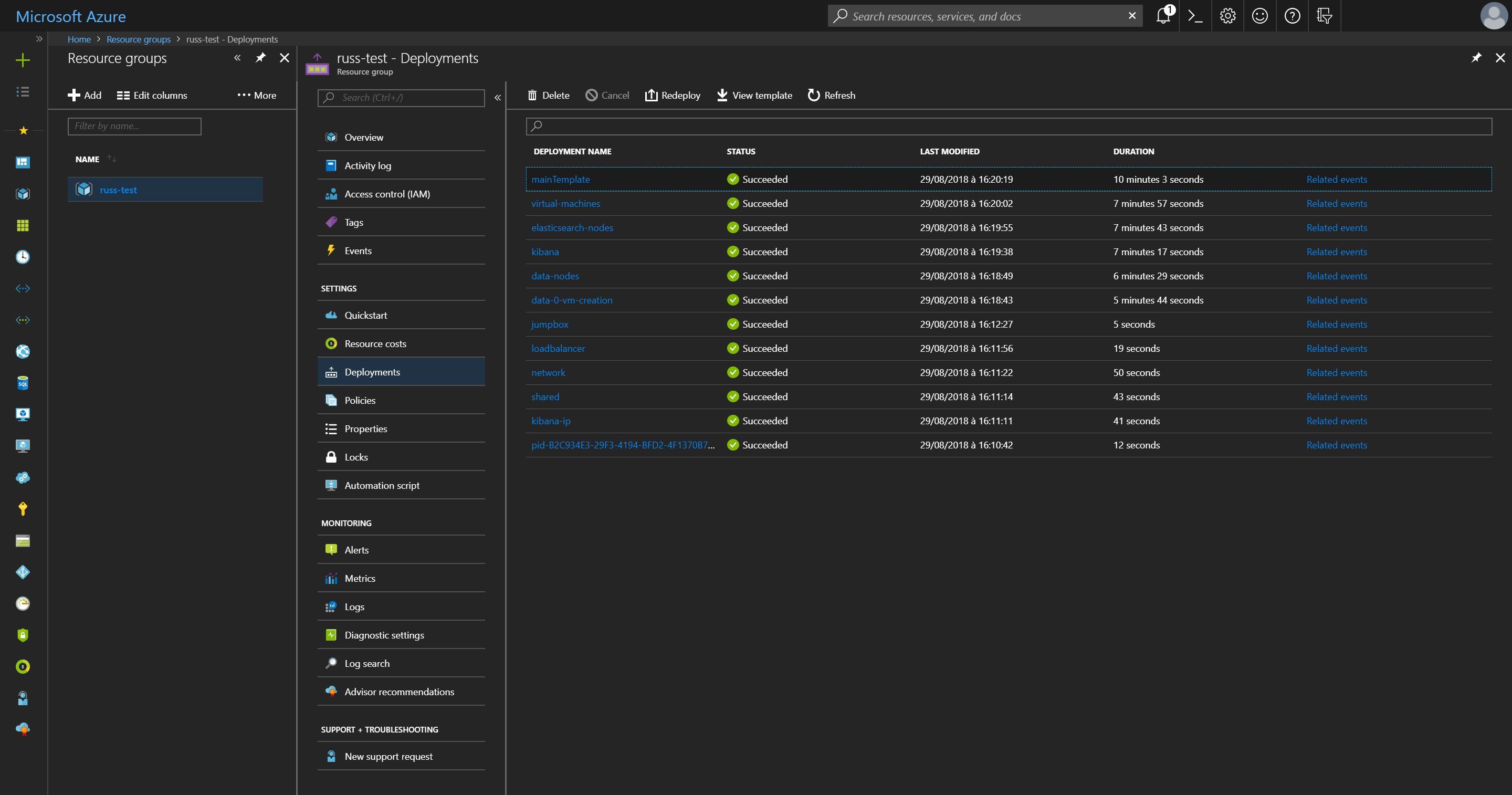Send feedback via the smiley icon
Viewport: 1512px width, 795px height.
[x=1259, y=16]
